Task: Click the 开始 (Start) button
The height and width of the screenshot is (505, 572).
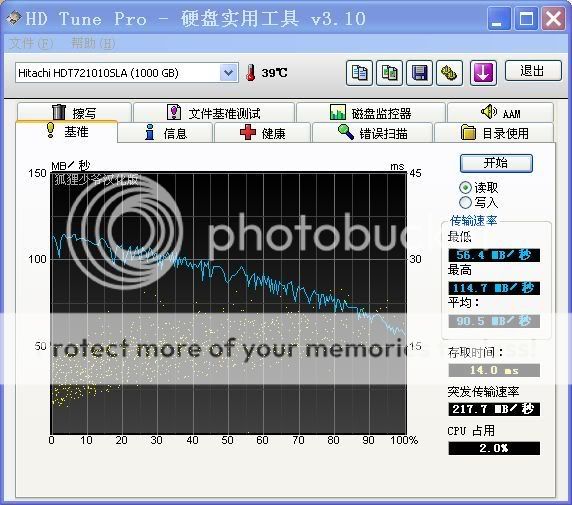Action: click(x=496, y=163)
